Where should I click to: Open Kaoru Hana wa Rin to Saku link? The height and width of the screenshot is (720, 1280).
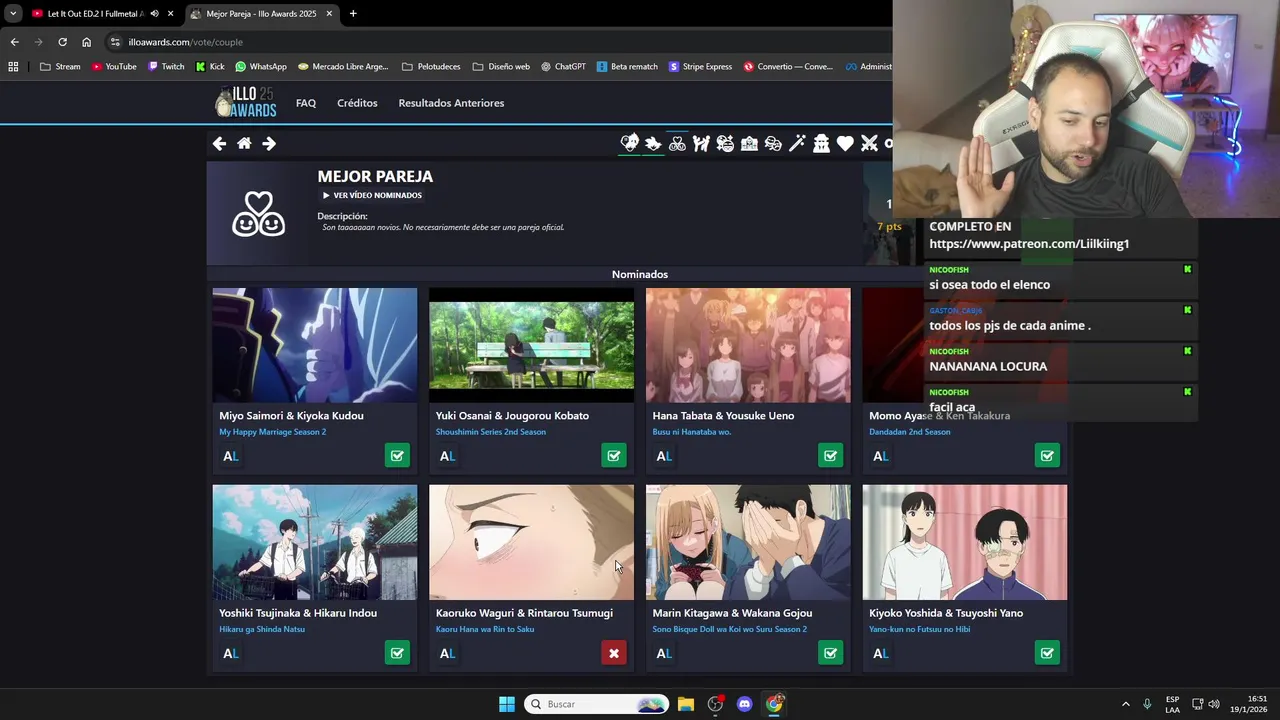[x=485, y=629]
